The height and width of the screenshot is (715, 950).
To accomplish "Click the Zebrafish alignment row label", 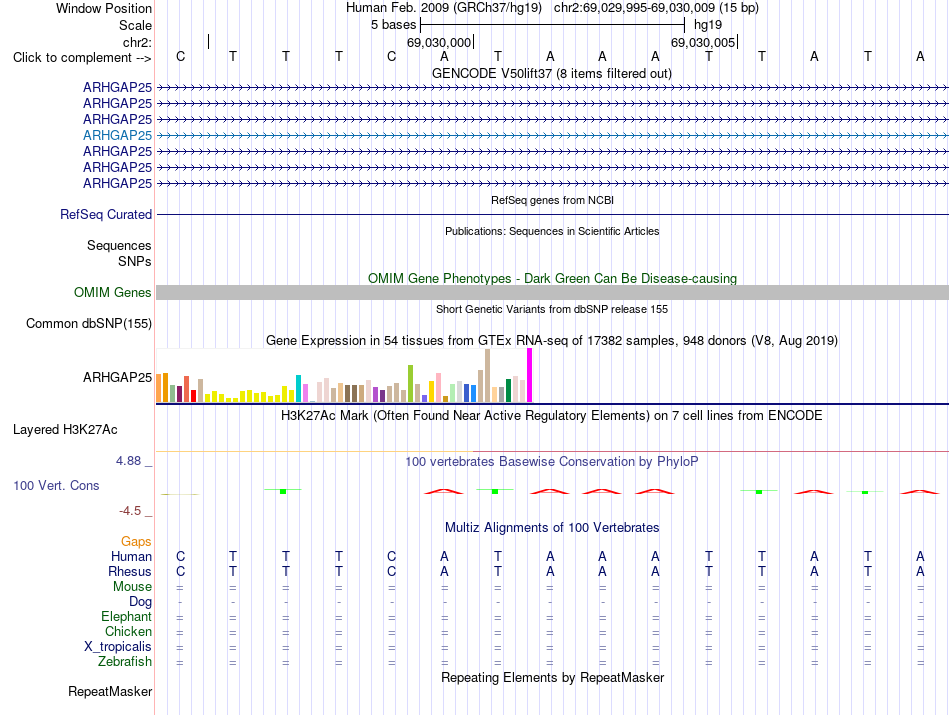I will tap(125, 662).
